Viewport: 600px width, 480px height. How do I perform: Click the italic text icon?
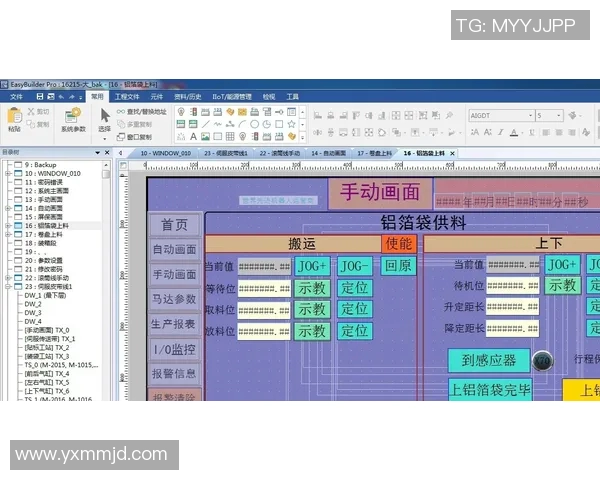tap(501, 132)
